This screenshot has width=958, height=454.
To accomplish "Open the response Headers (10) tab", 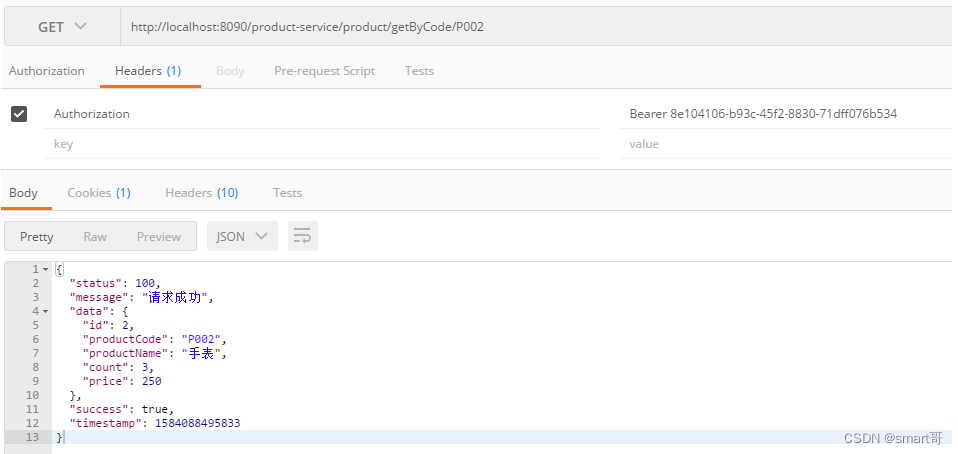I will tap(202, 193).
